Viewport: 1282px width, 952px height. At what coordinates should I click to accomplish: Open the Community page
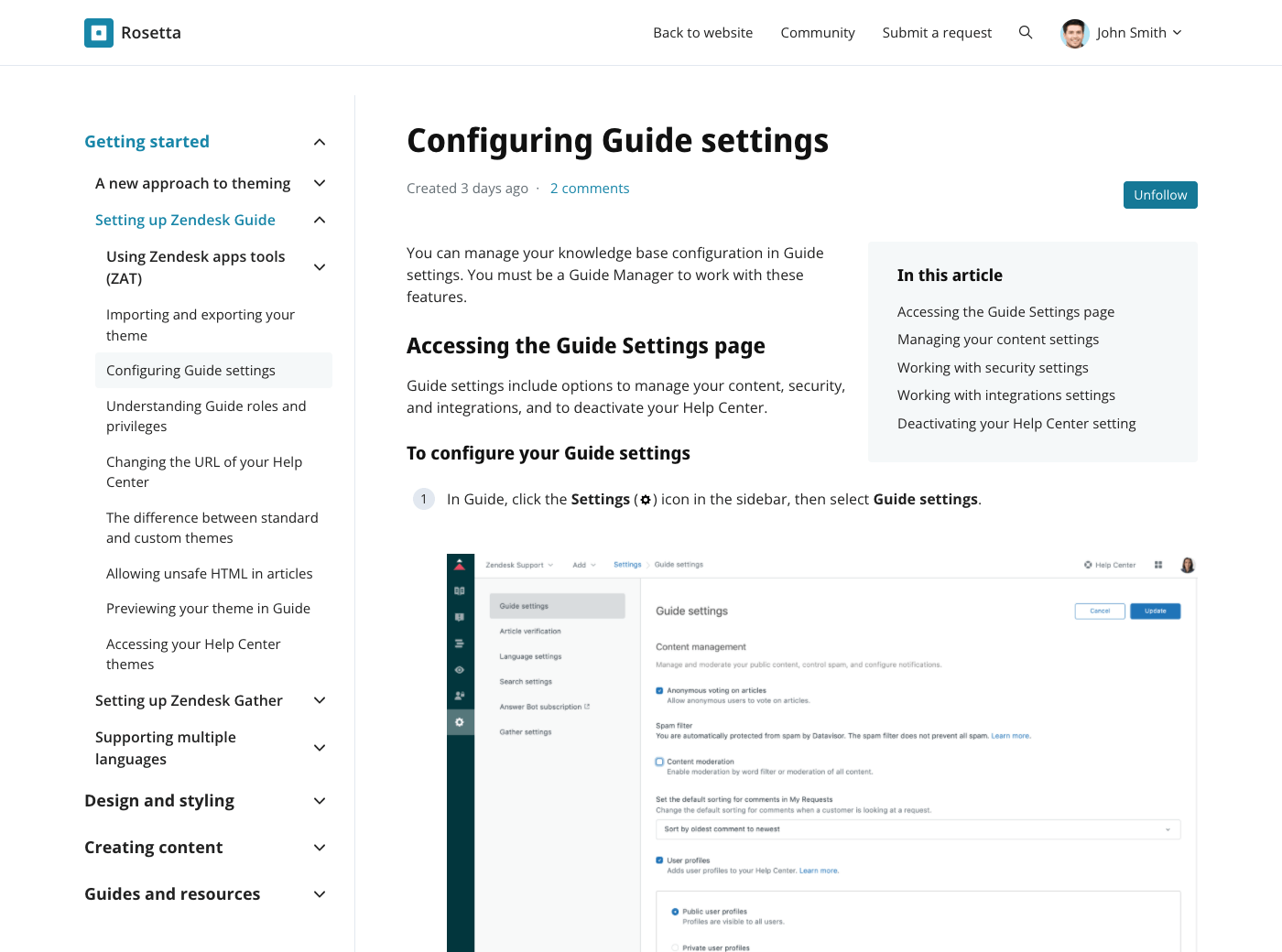(817, 33)
